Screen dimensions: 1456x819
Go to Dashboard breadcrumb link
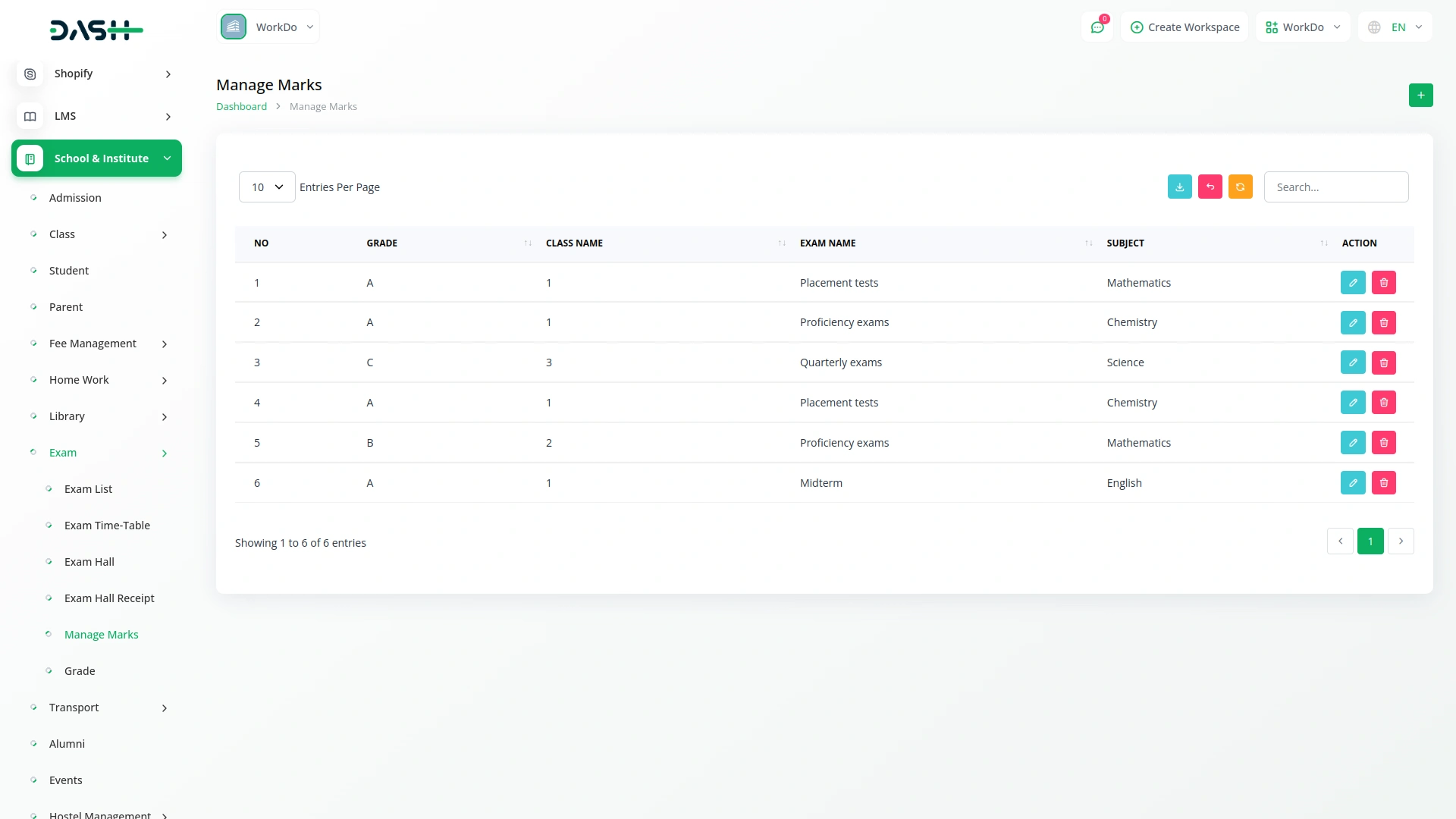click(241, 107)
